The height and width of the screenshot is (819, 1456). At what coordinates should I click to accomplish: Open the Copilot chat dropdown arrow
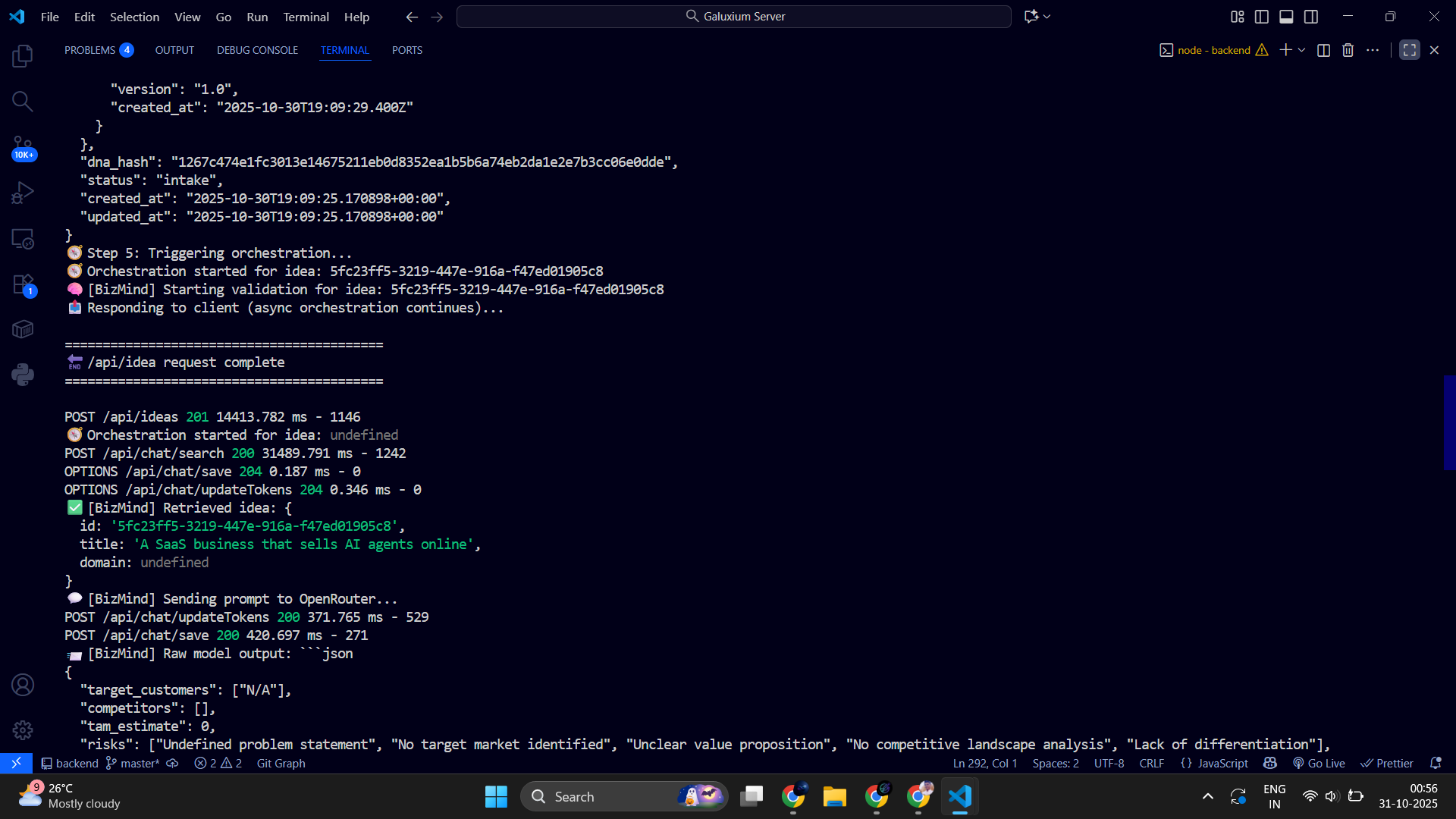[x=1047, y=17]
